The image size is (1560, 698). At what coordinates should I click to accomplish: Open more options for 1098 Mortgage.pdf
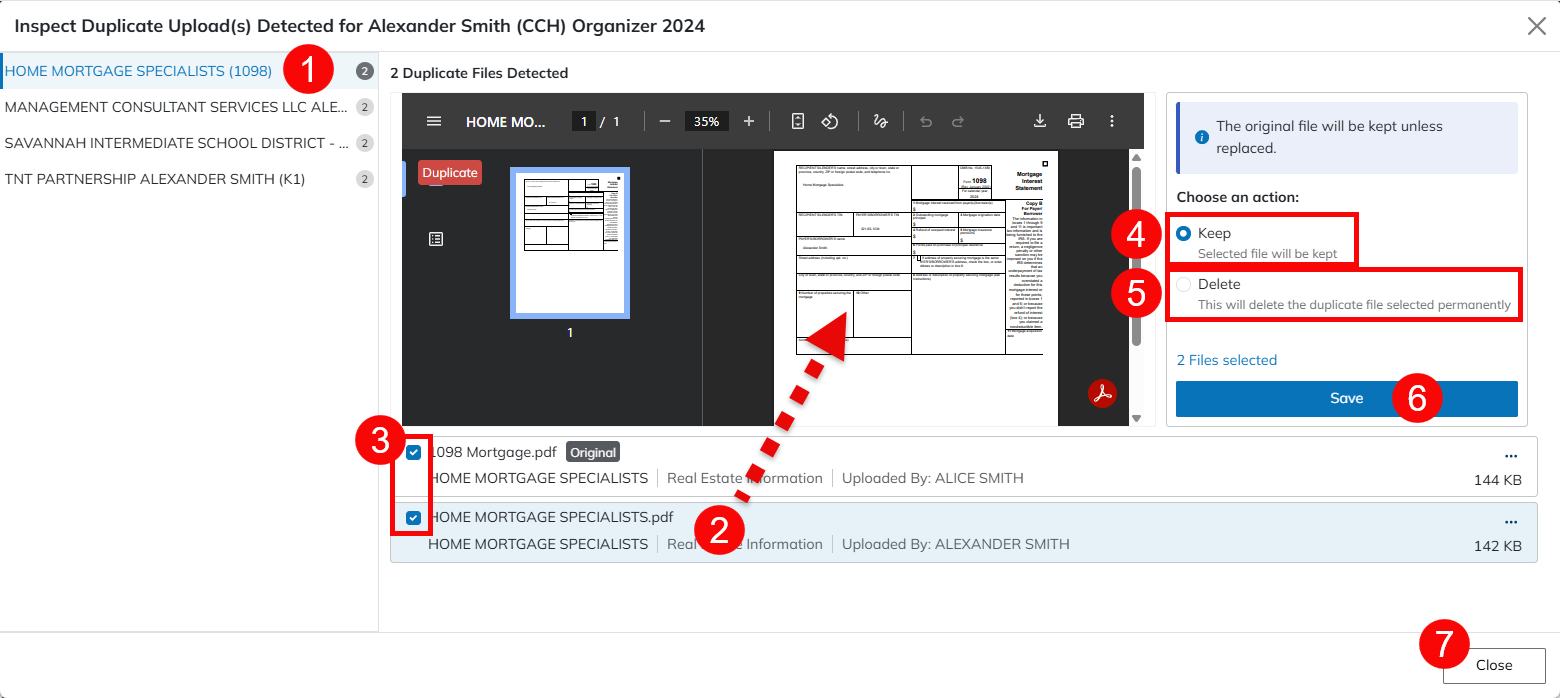(x=1511, y=456)
